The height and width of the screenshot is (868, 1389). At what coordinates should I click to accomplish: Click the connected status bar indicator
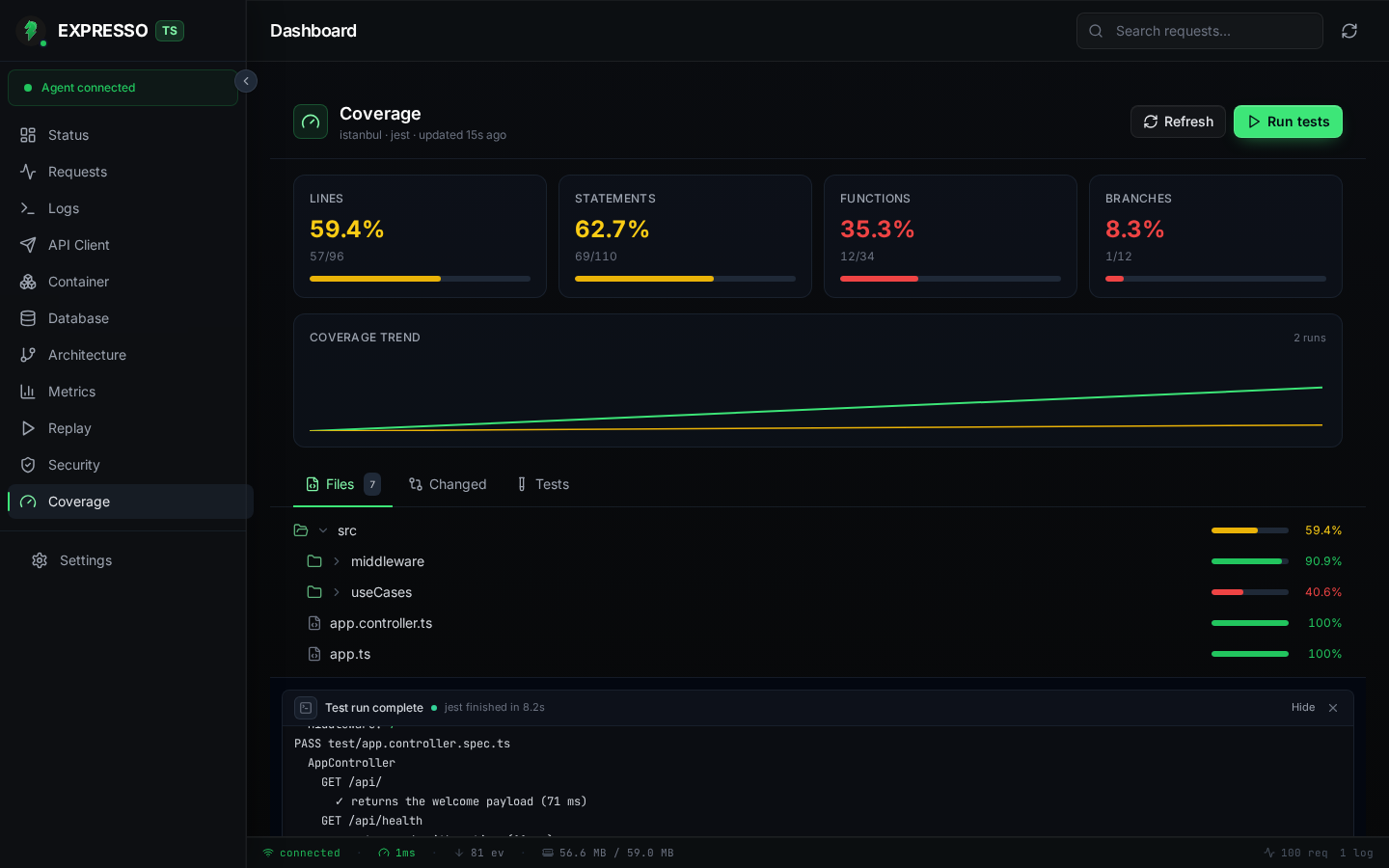click(301, 853)
